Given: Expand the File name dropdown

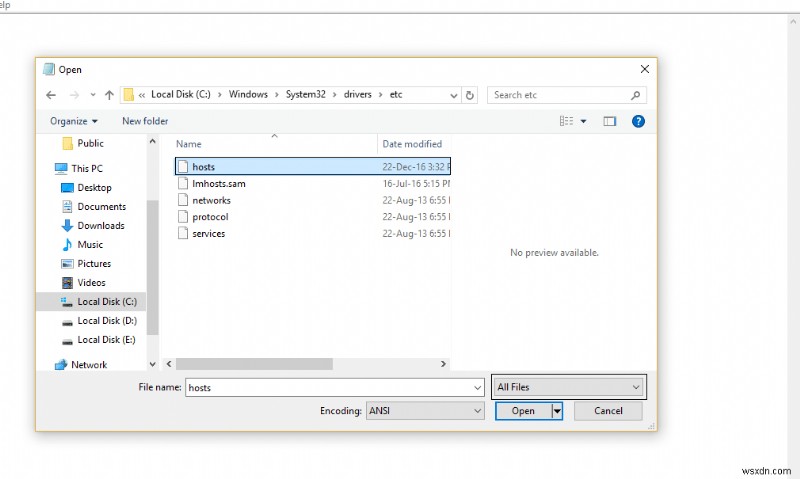Looking at the screenshot, I should pyautogui.click(x=478, y=388).
